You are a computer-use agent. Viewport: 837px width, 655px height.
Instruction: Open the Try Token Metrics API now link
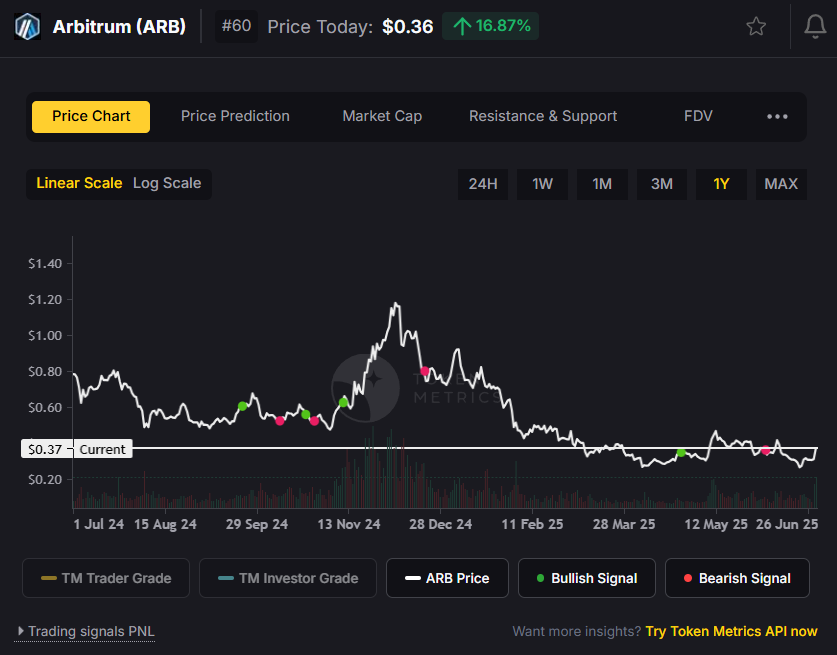click(x=731, y=632)
